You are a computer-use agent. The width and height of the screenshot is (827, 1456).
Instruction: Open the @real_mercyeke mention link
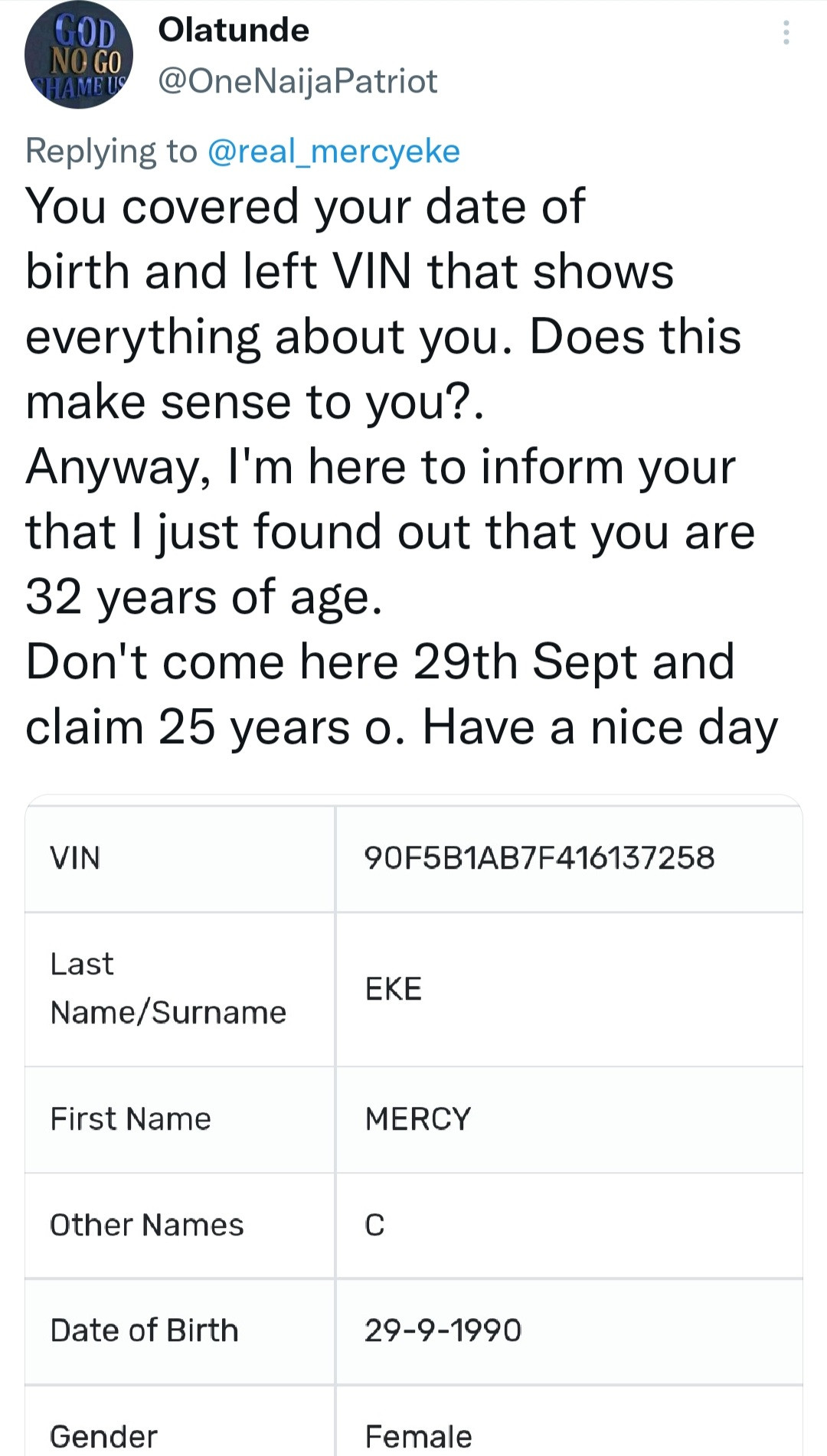[x=334, y=152]
